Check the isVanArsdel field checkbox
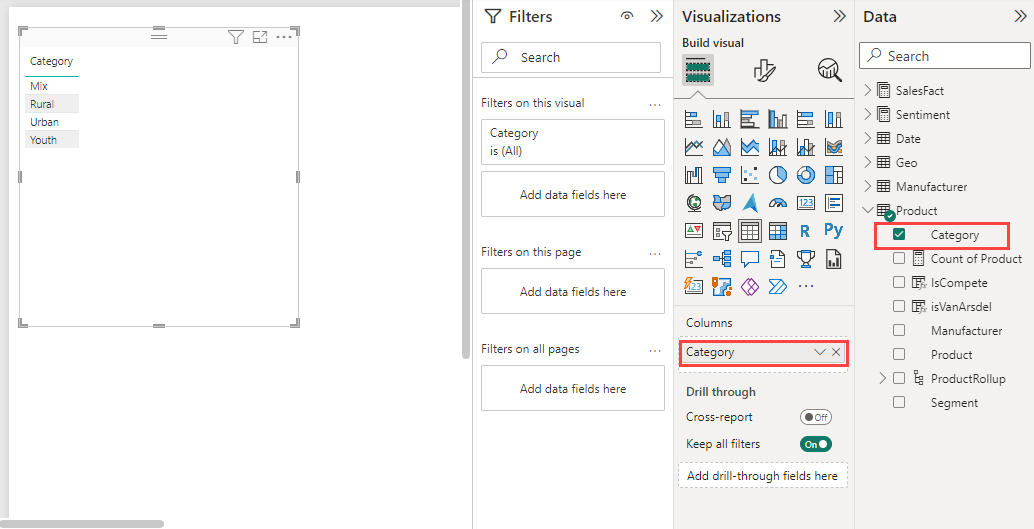 pyautogui.click(x=899, y=306)
